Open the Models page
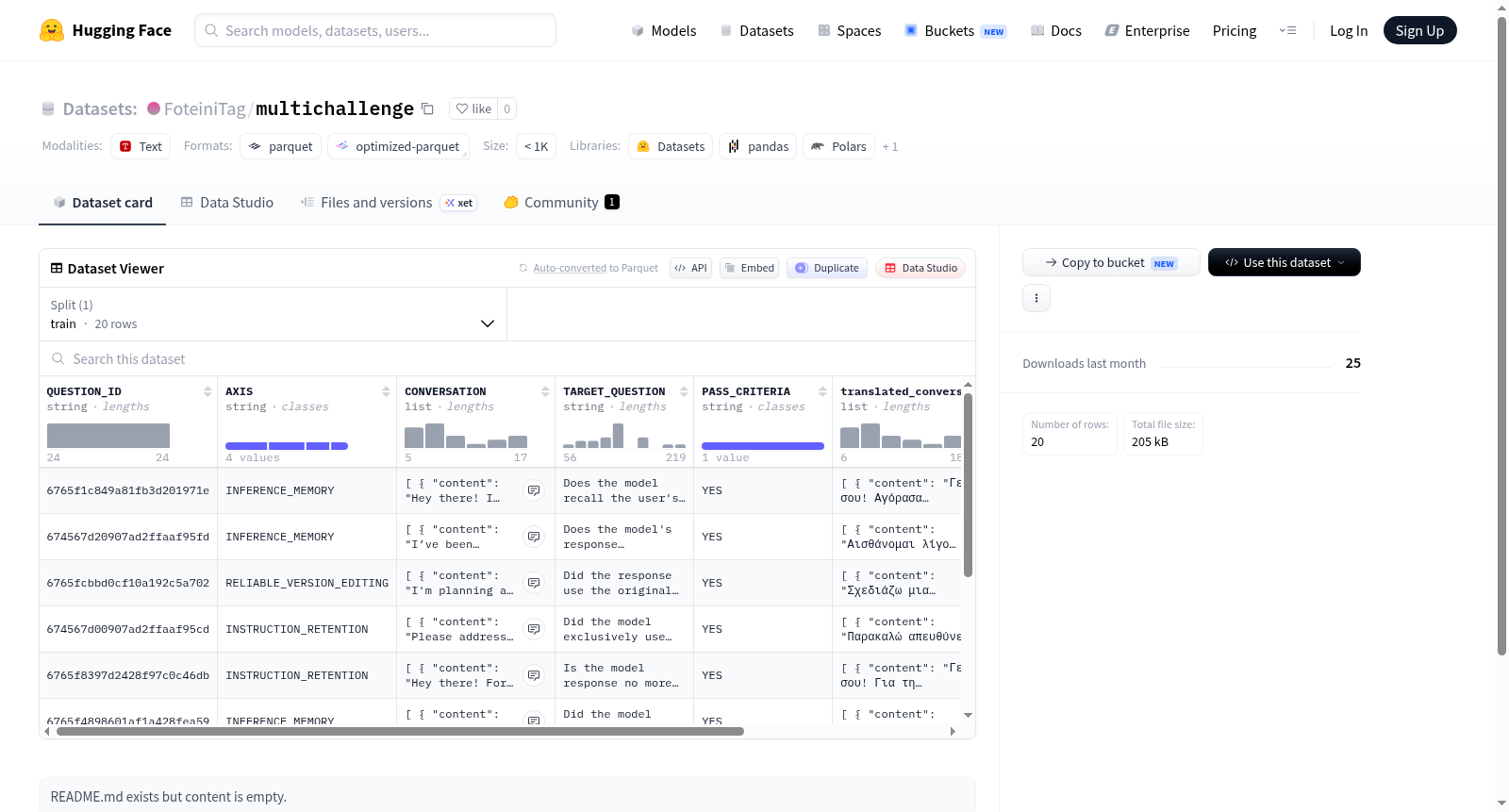The height and width of the screenshot is (812, 1509). [x=664, y=30]
